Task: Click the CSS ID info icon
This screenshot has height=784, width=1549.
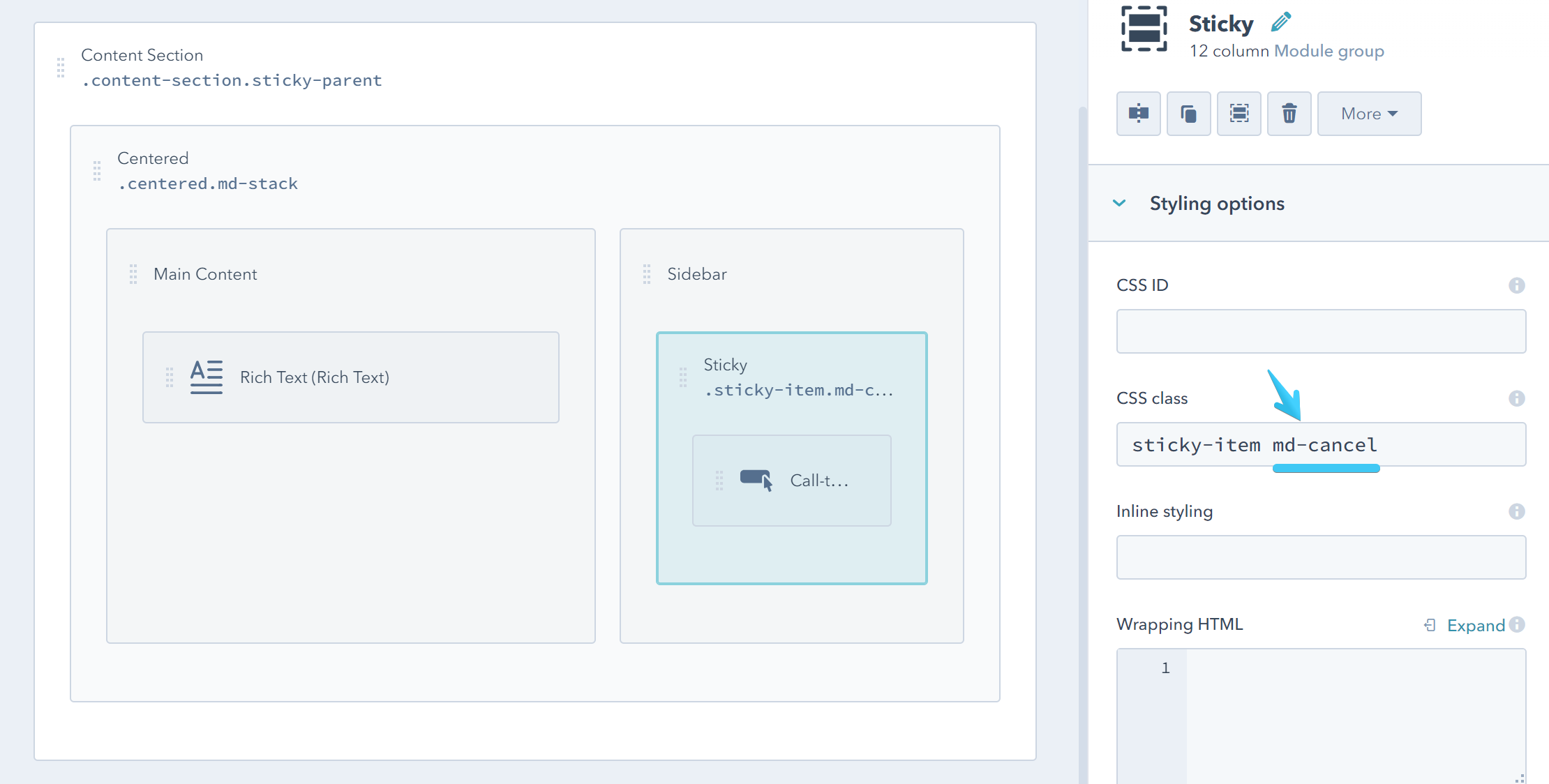Action: tap(1518, 285)
